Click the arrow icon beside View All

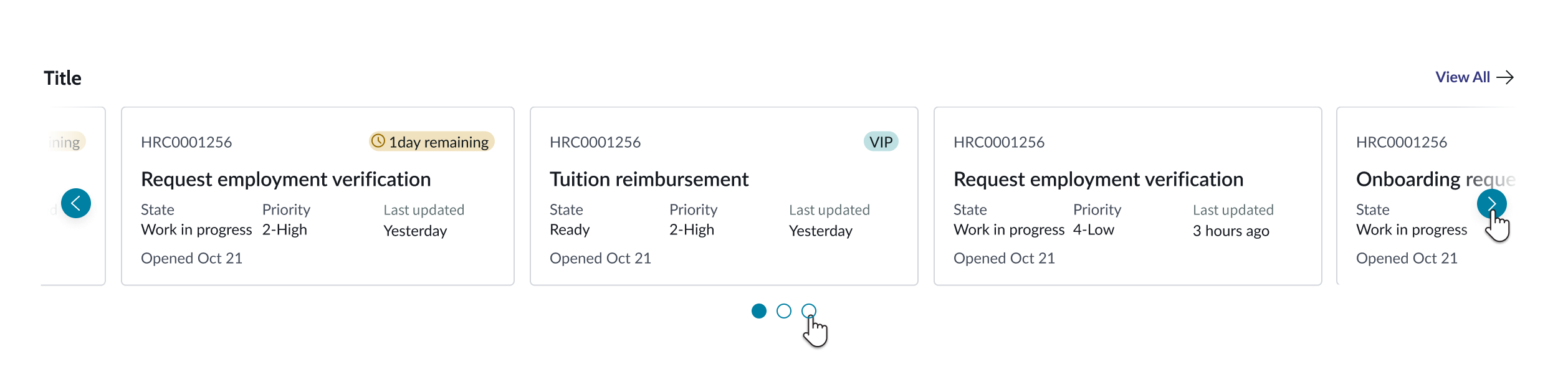point(1505,77)
